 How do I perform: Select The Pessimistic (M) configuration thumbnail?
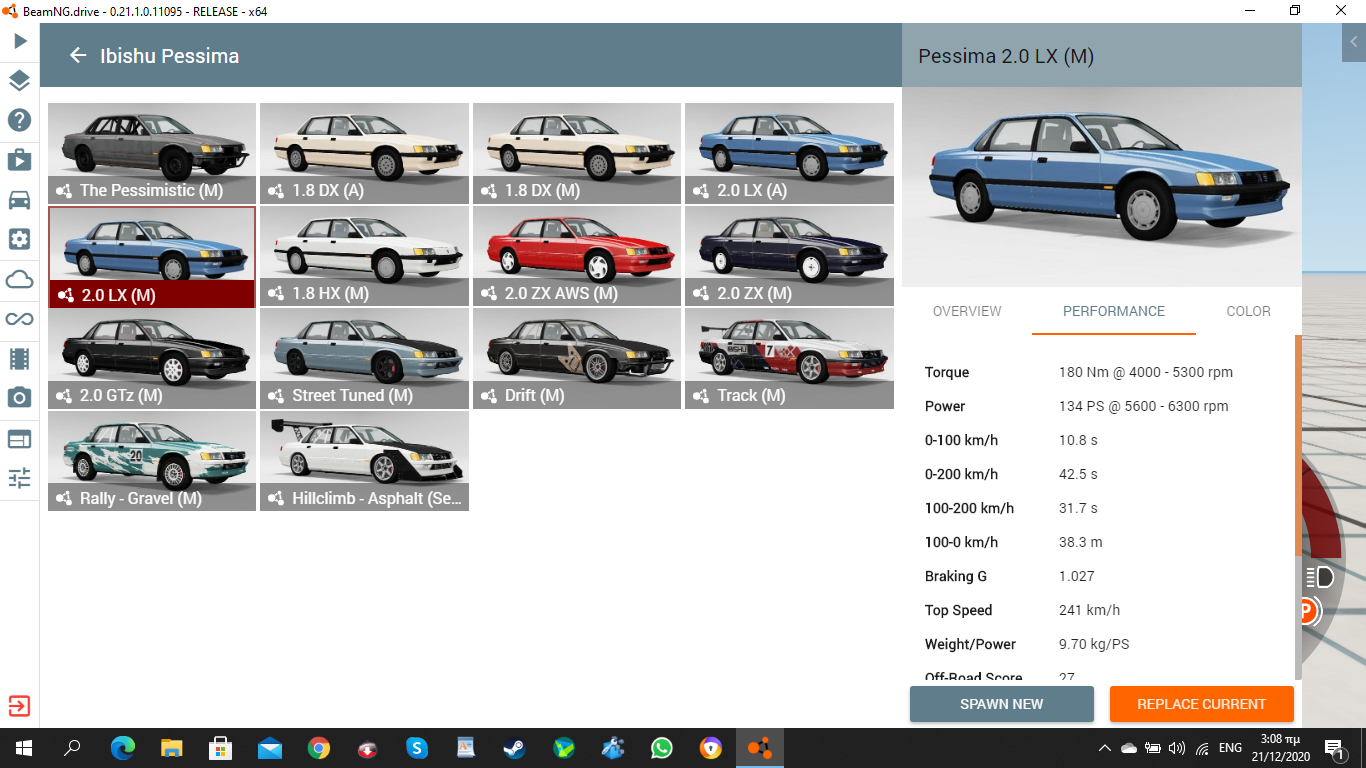152,154
